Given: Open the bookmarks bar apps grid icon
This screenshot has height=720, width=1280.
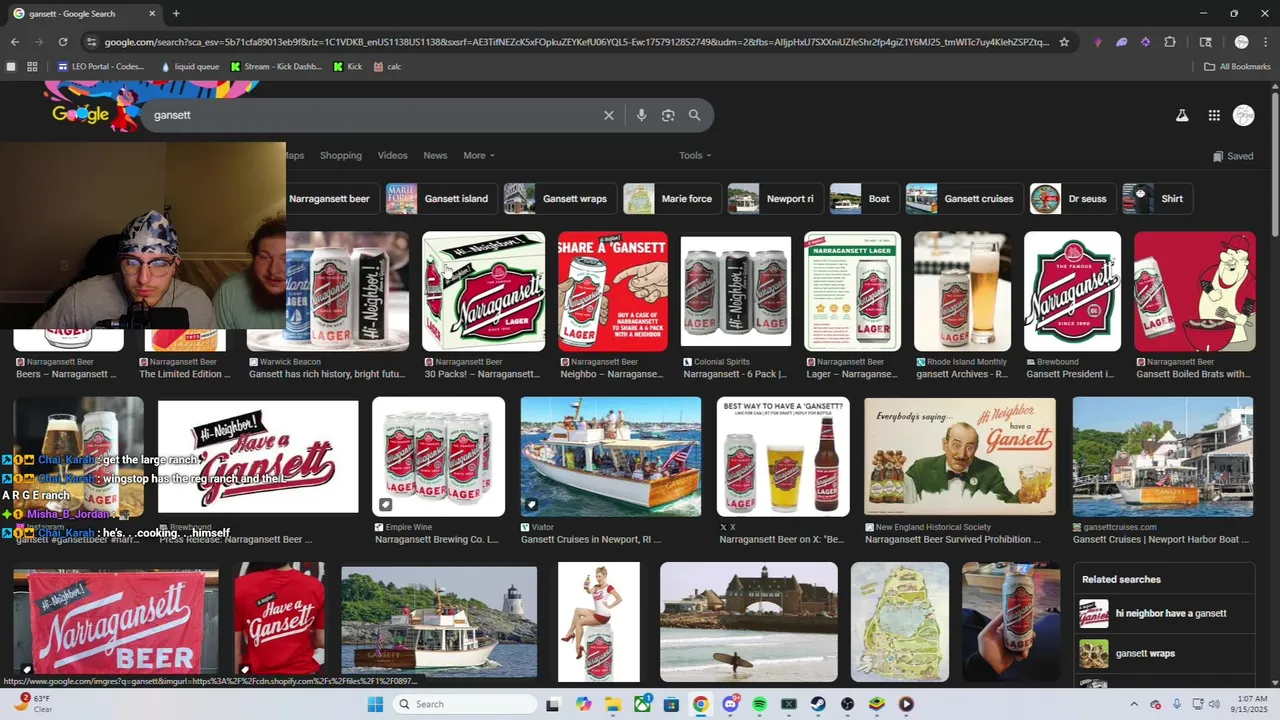Looking at the screenshot, I should (x=32, y=67).
